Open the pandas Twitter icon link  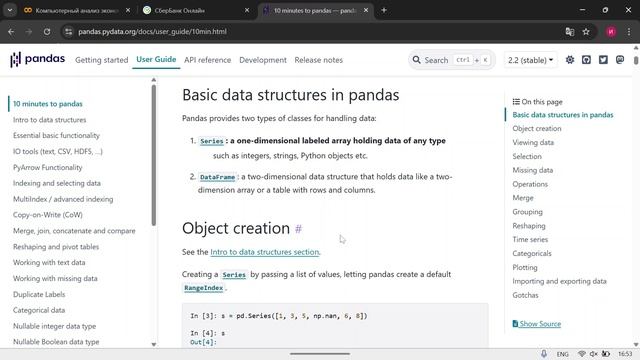603,60
